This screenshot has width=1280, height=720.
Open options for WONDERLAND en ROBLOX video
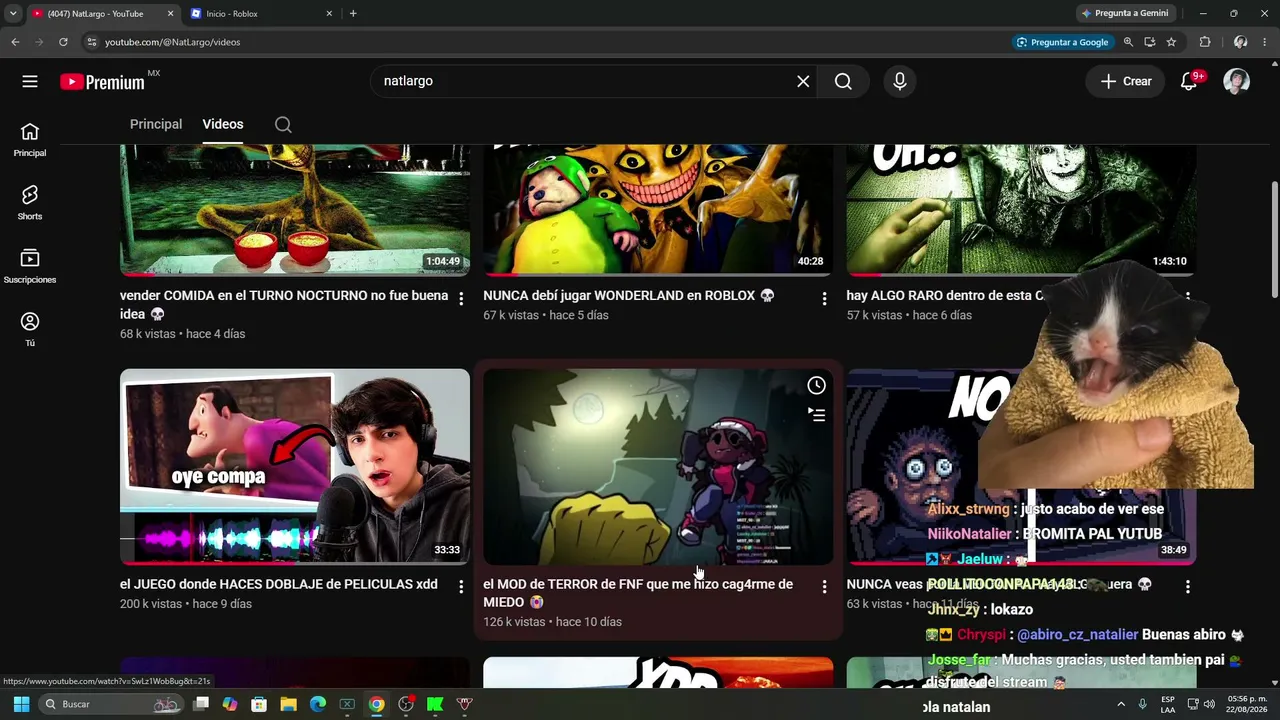824,298
